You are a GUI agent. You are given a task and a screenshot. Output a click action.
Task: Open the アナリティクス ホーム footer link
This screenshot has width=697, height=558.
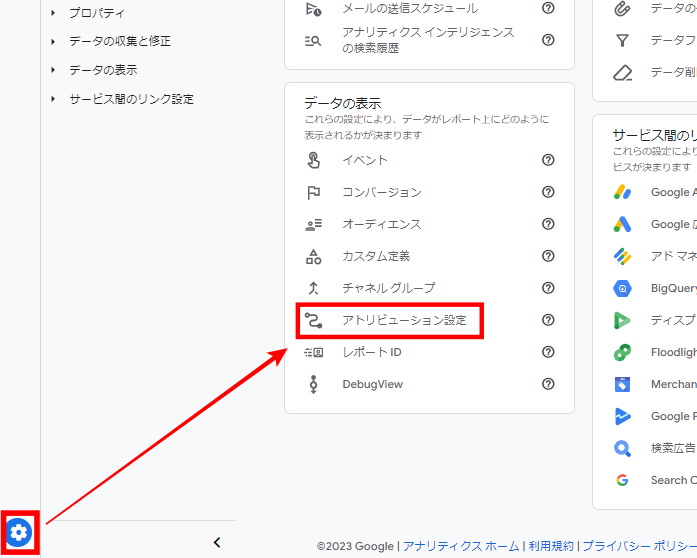(461, 546)
